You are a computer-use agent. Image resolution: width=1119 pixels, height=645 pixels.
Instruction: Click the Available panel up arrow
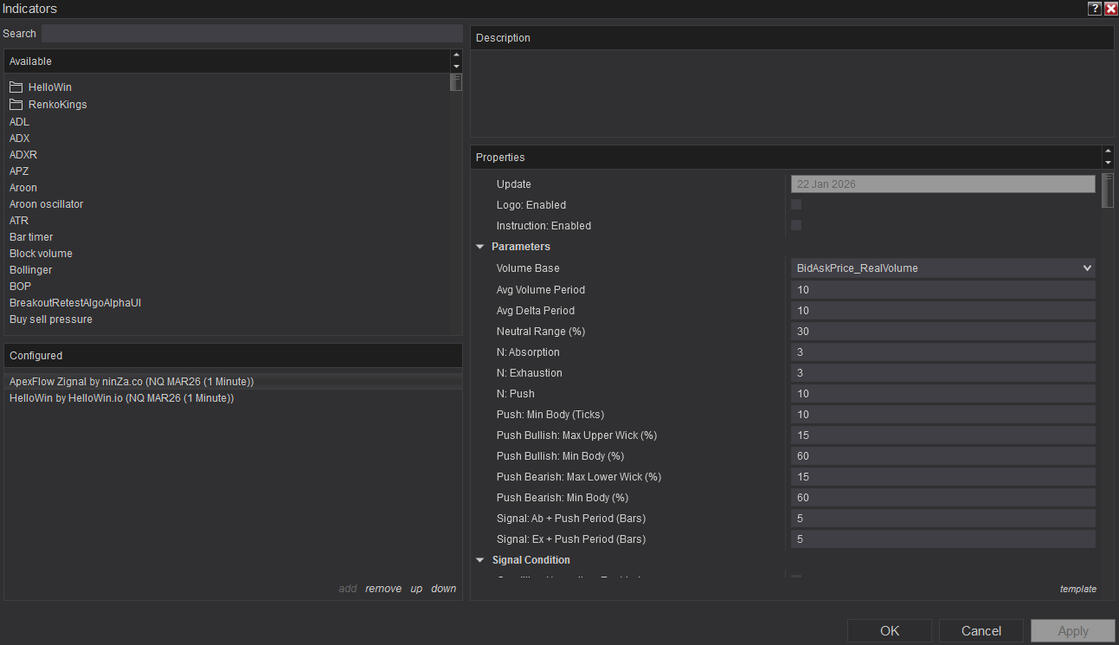(457, 56)
